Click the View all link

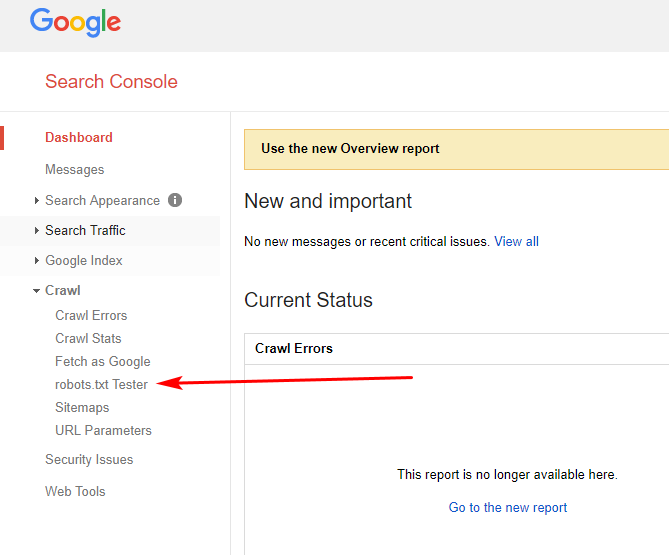coord(516,241)
